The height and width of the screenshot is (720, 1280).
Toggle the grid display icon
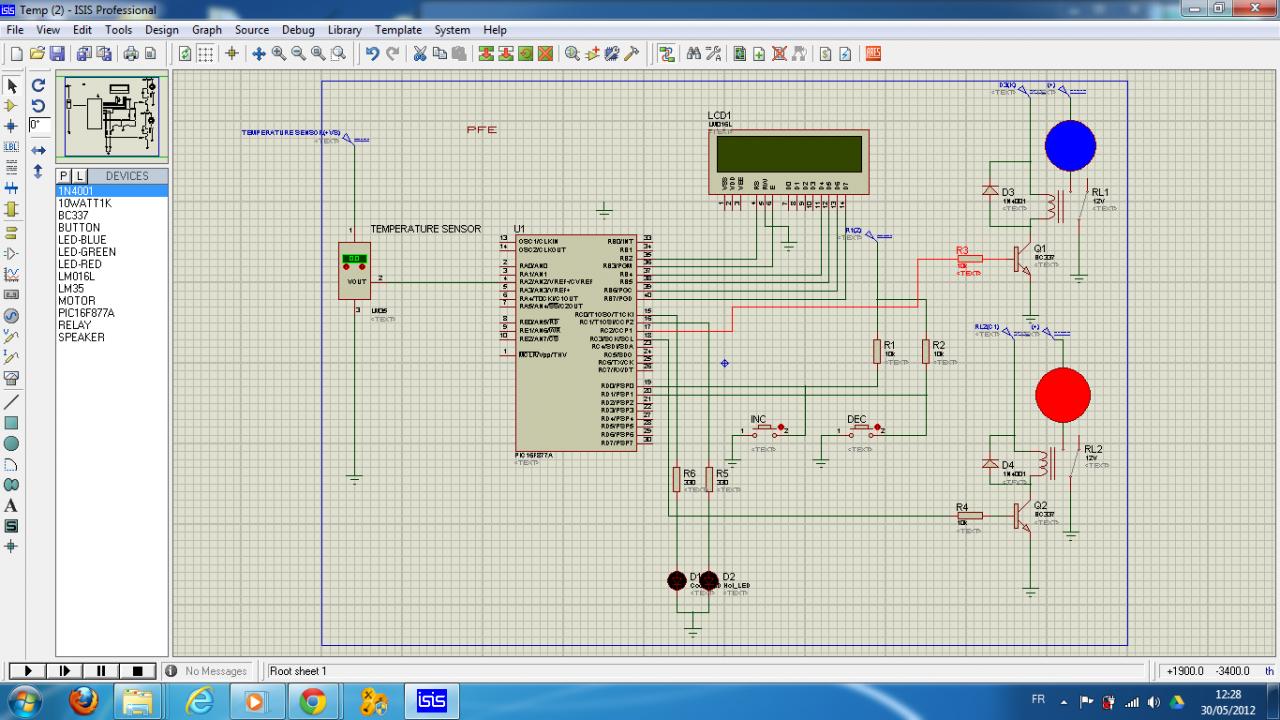(205, 54)
